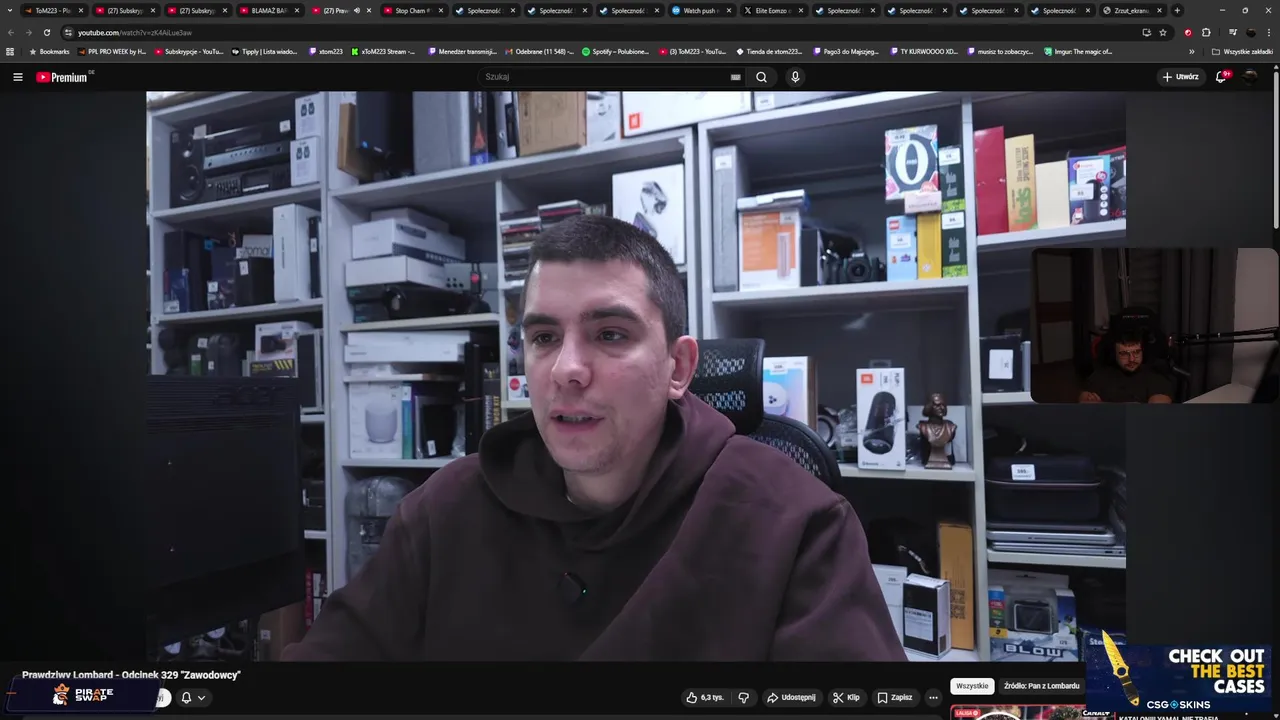
Task: Close the ToM223 browser tab
Action: pyautogui.click(x=81, y=10)
